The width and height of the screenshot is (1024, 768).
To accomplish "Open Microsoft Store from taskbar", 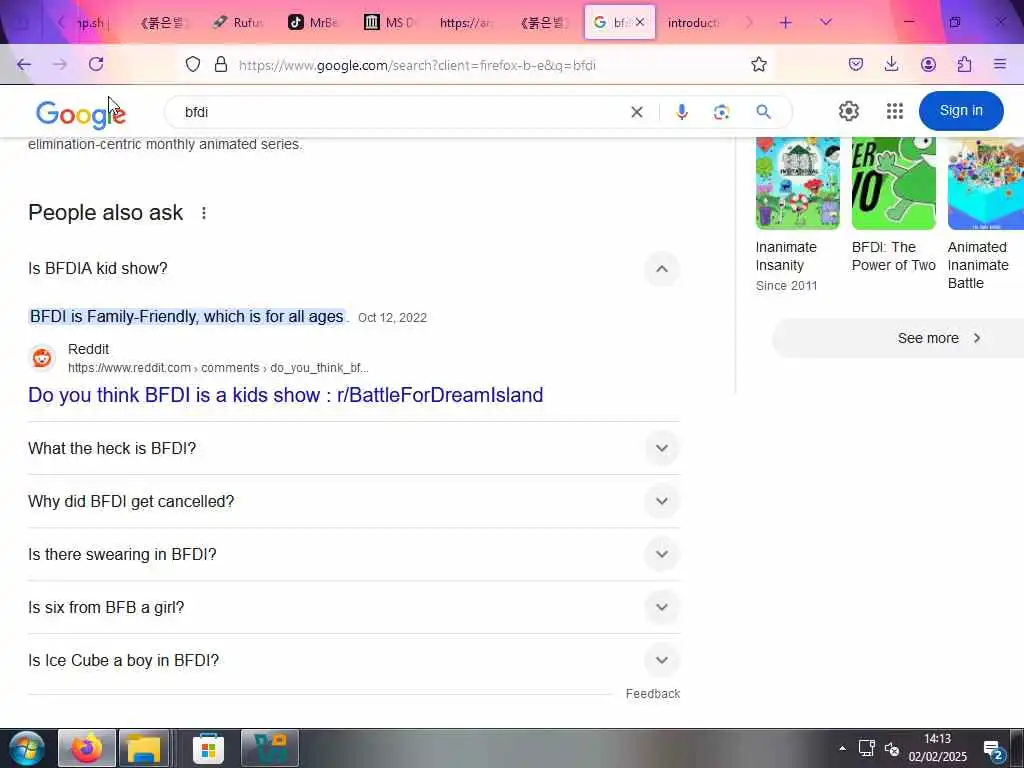I will coord(208,748).
